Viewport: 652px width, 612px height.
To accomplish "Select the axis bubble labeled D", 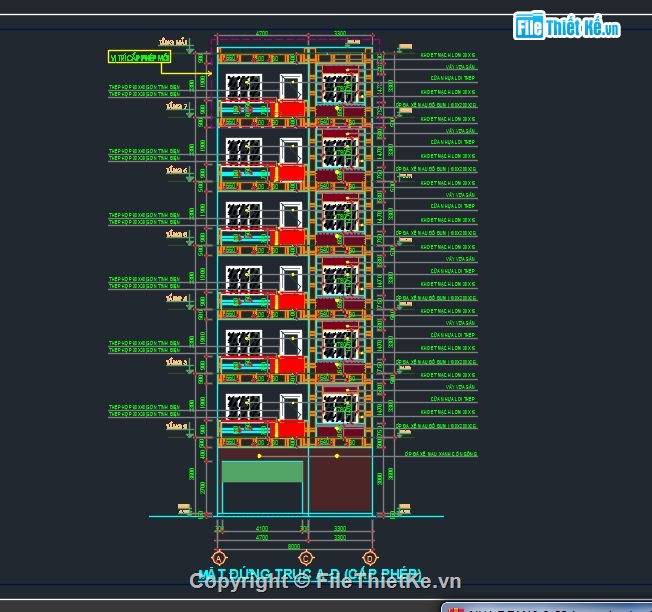I will [x=370, y=558].
